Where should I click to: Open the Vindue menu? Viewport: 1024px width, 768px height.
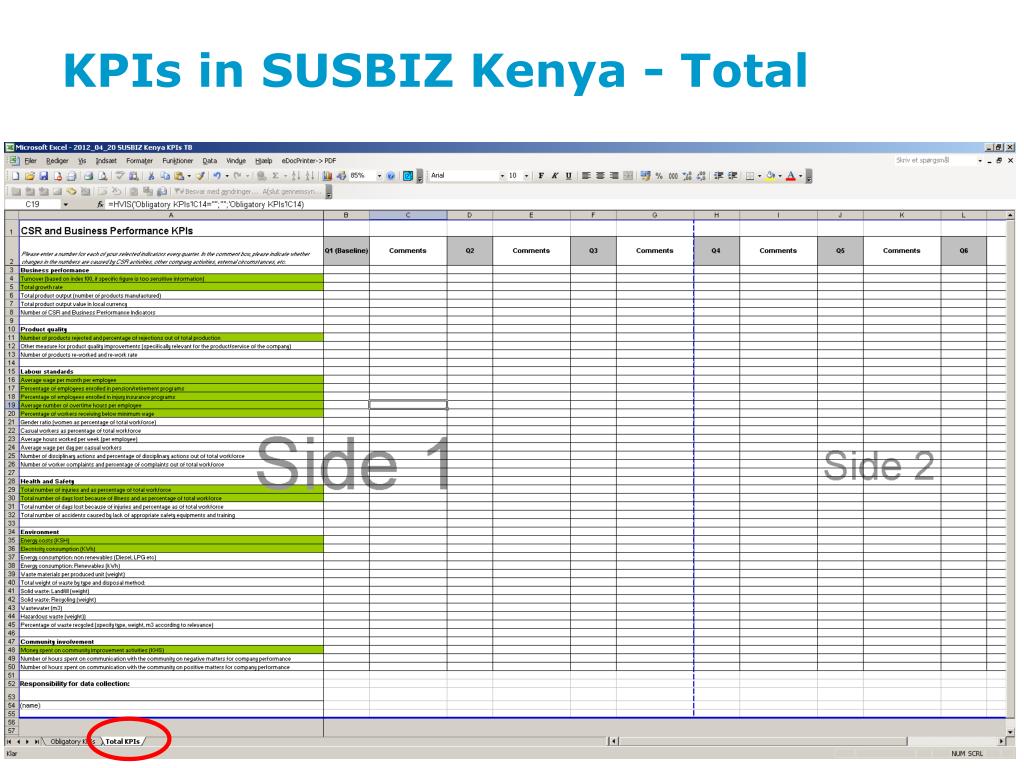[236, 161]
